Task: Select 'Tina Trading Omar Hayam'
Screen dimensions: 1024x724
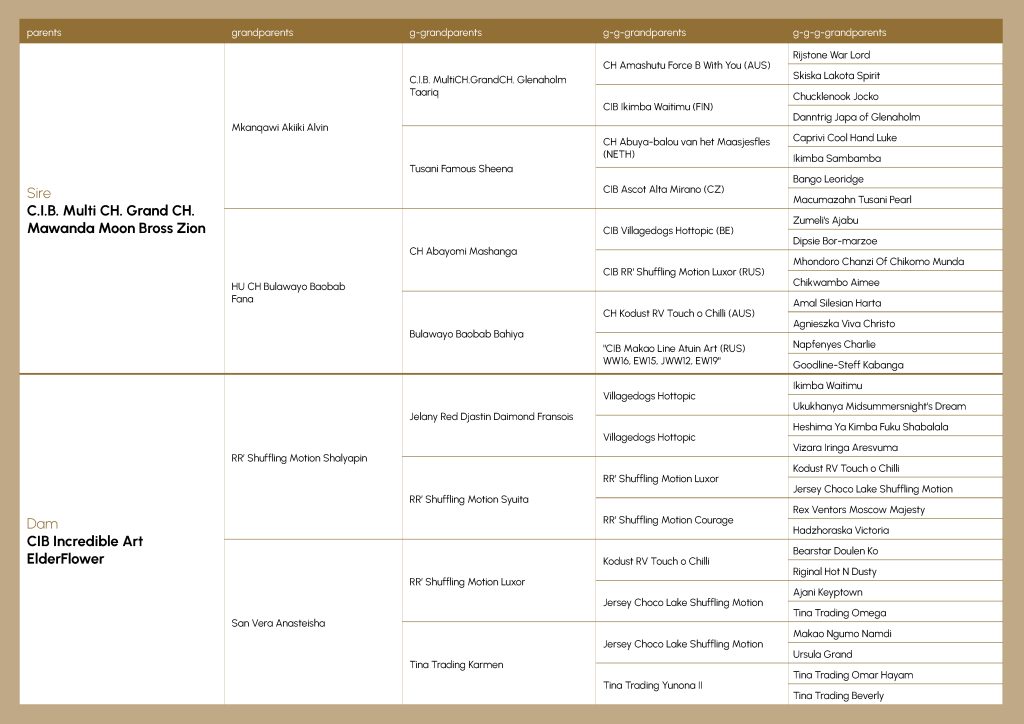Action: (x=853, y=675)
